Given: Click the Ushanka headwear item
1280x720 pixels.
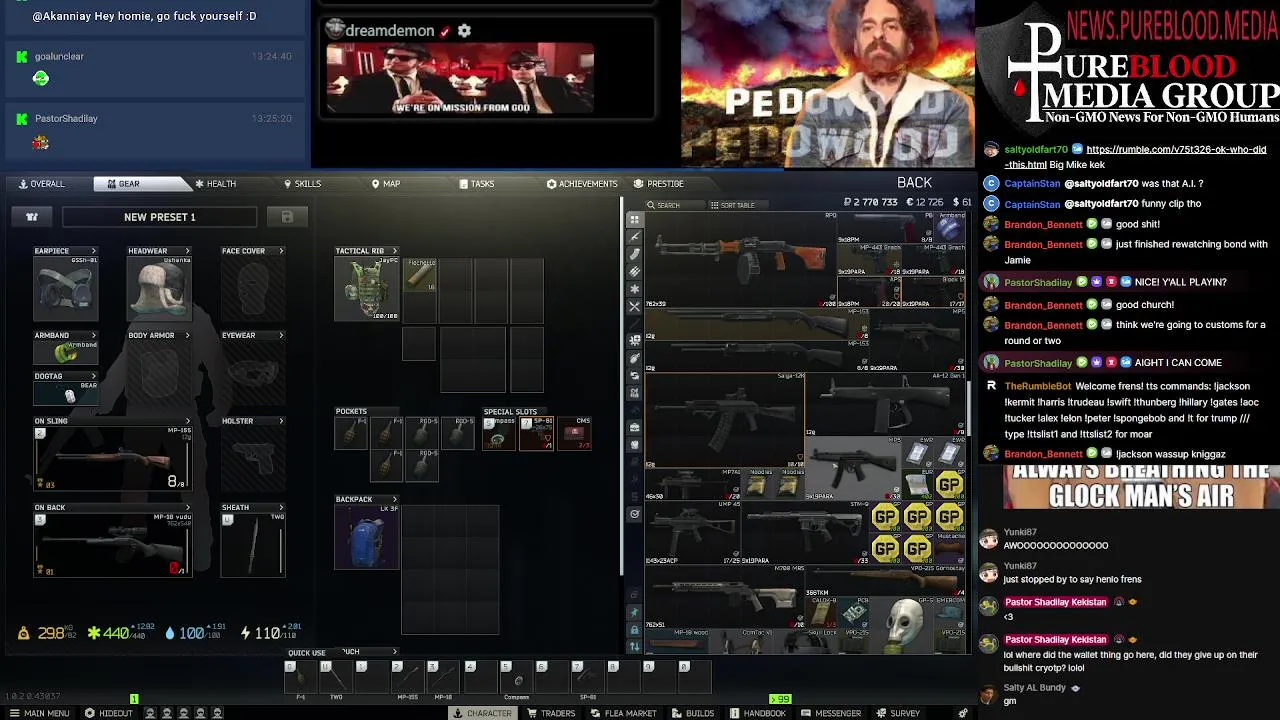Looking at the screenshot, I should pyautogui.click(x=159, y=288).
